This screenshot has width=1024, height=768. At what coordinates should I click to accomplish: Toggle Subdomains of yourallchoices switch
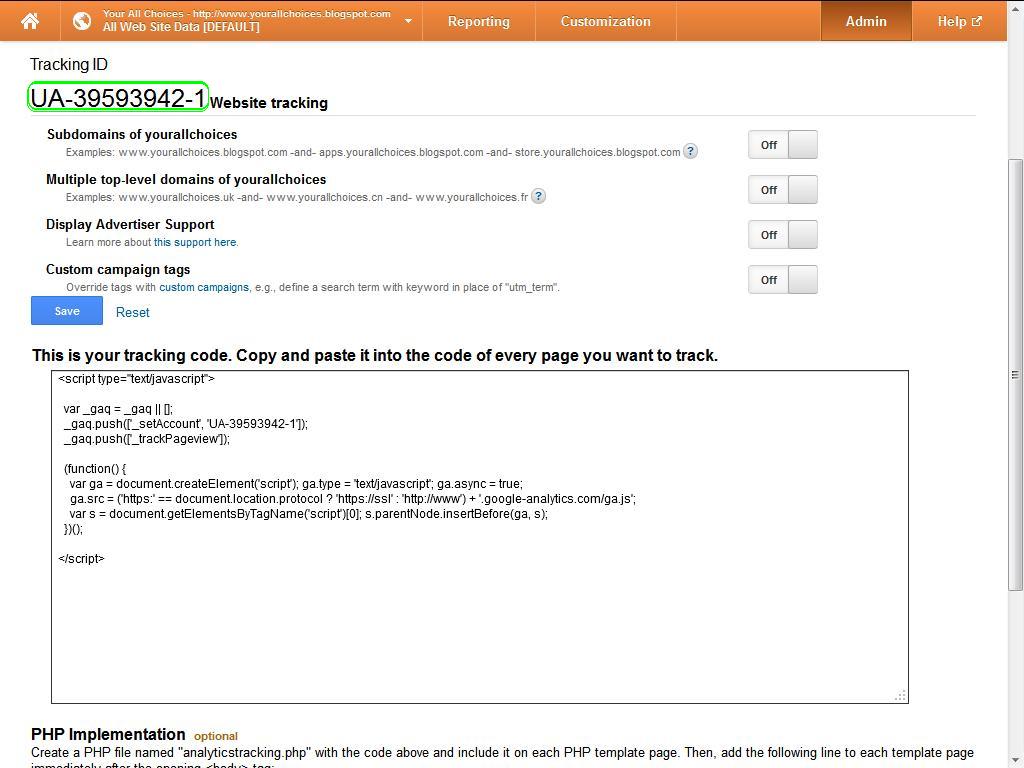(x=782, y=144)
